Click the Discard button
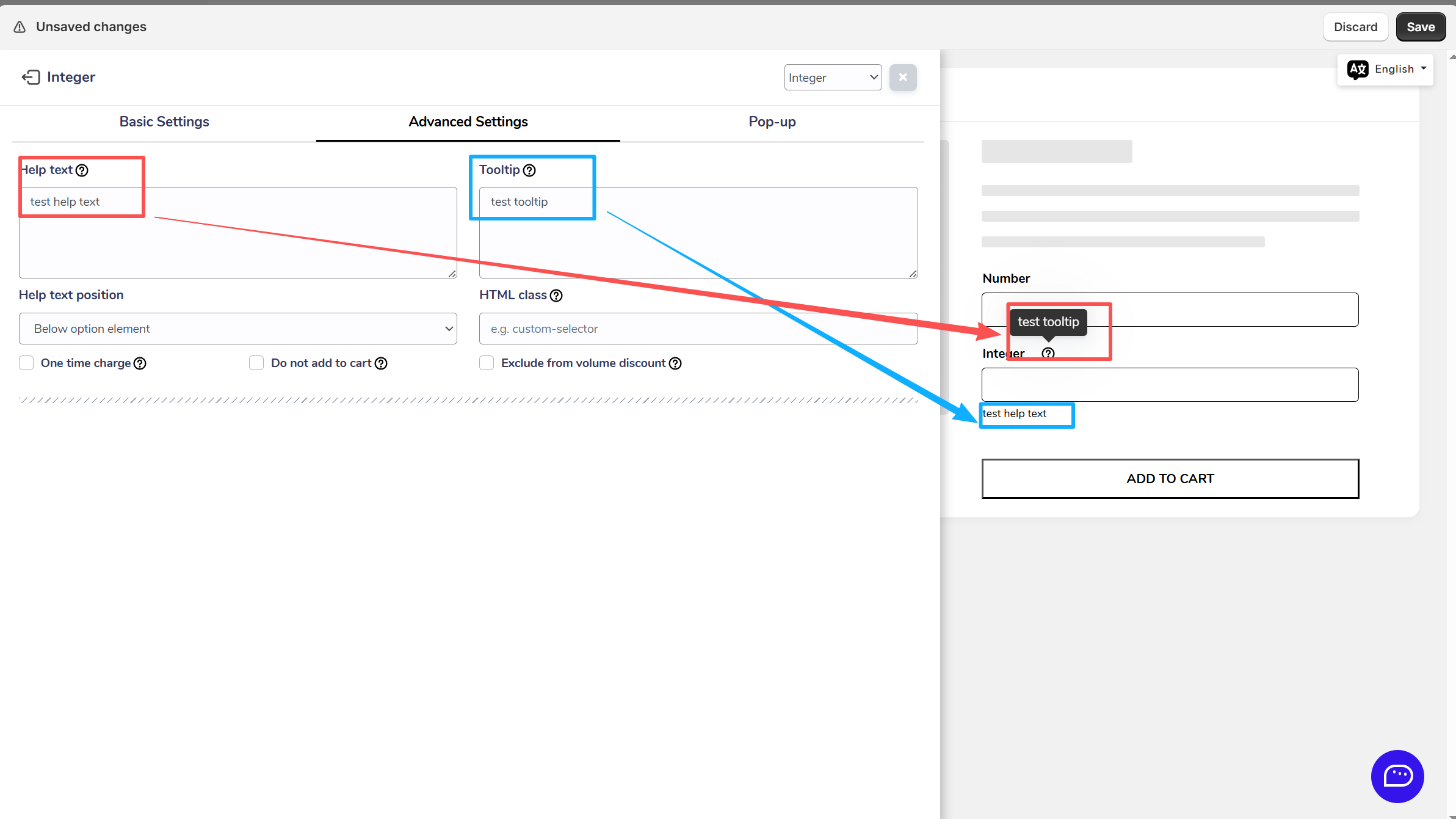 1355,27
